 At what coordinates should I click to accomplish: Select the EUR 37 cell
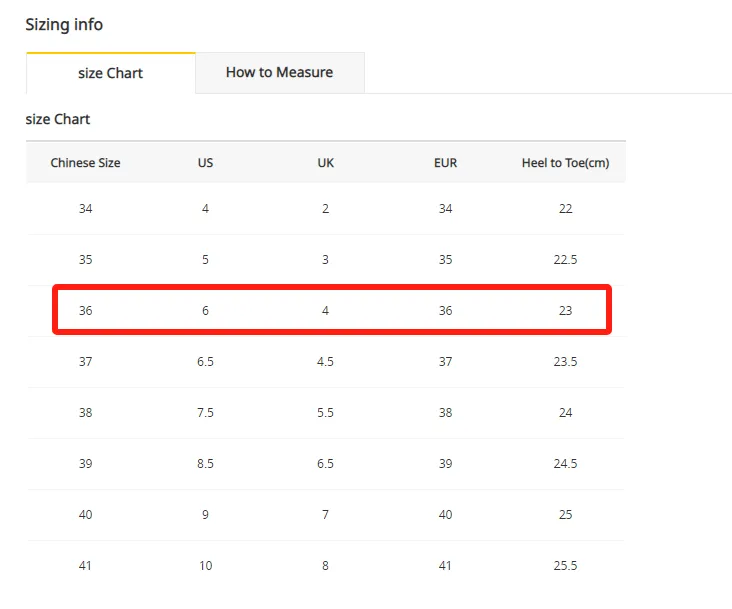pyautogui.click(x=445, y=361)
